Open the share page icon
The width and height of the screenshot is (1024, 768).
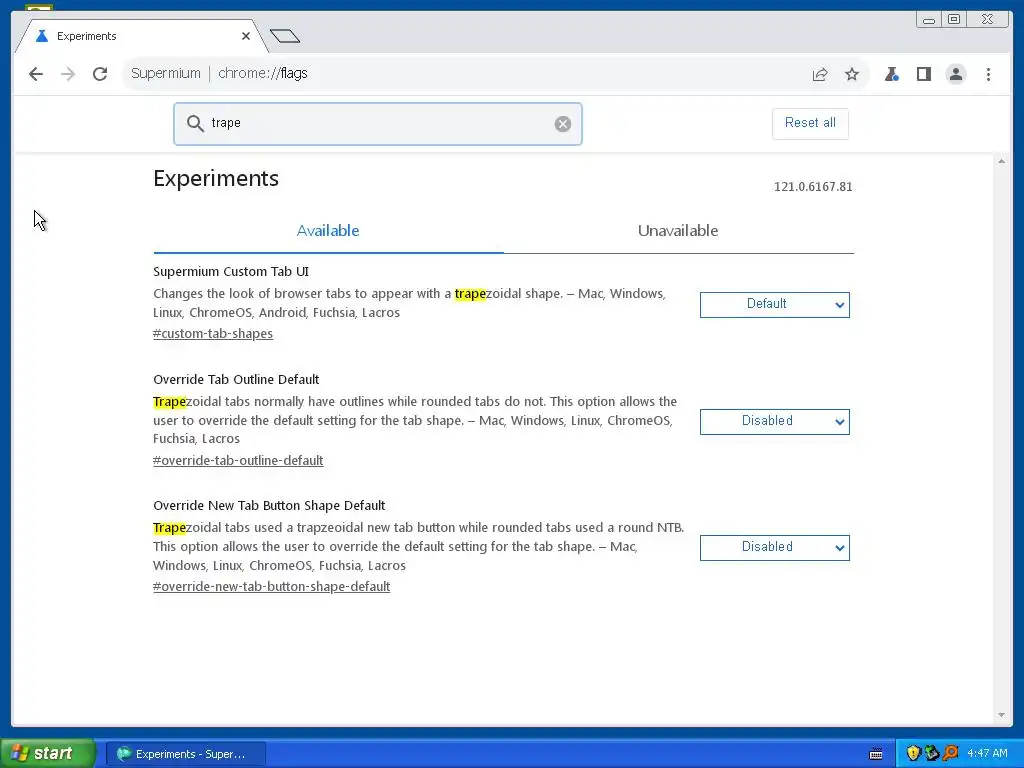pyautogui.click(x=820, y=74)
